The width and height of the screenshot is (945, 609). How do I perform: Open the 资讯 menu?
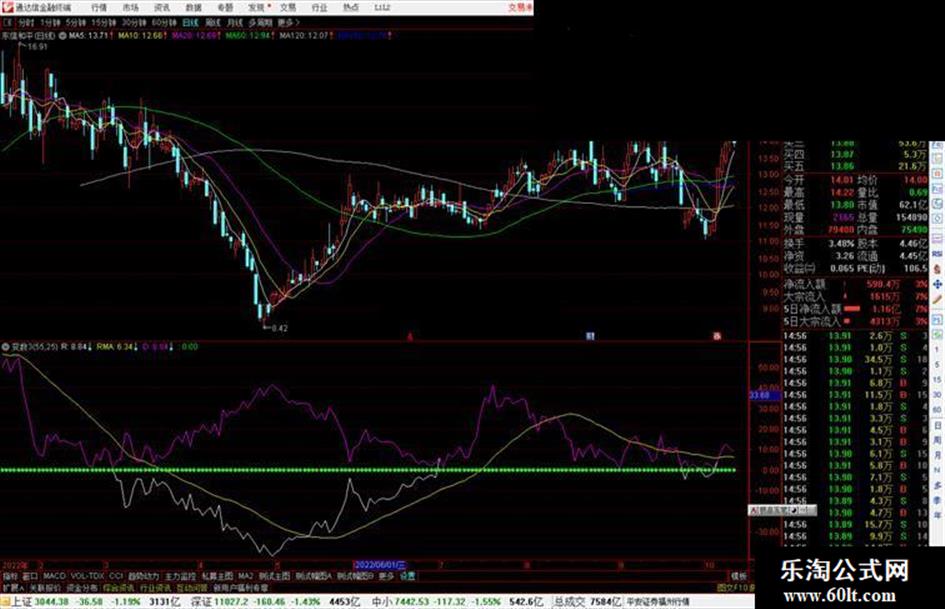(162, 8)
